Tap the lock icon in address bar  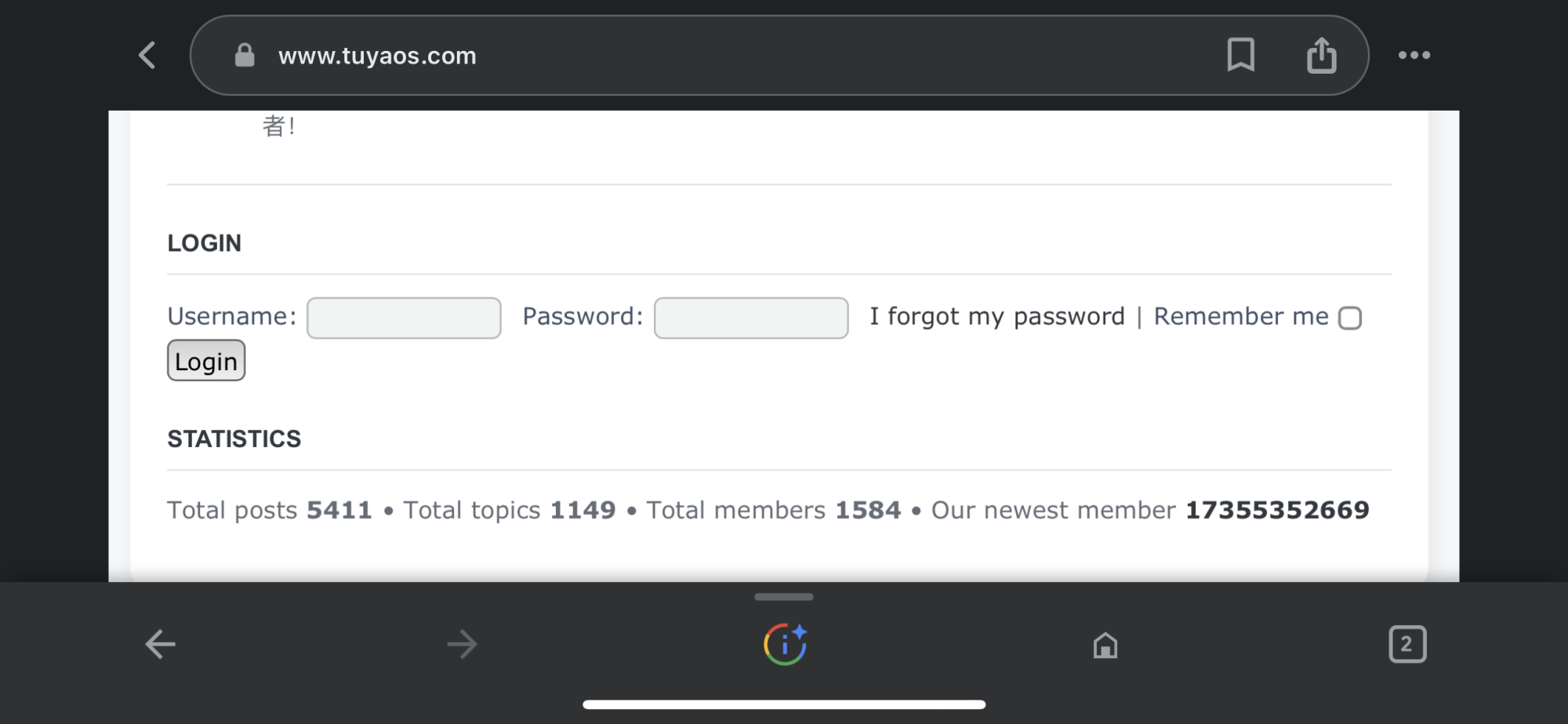[x=245, y=56]
